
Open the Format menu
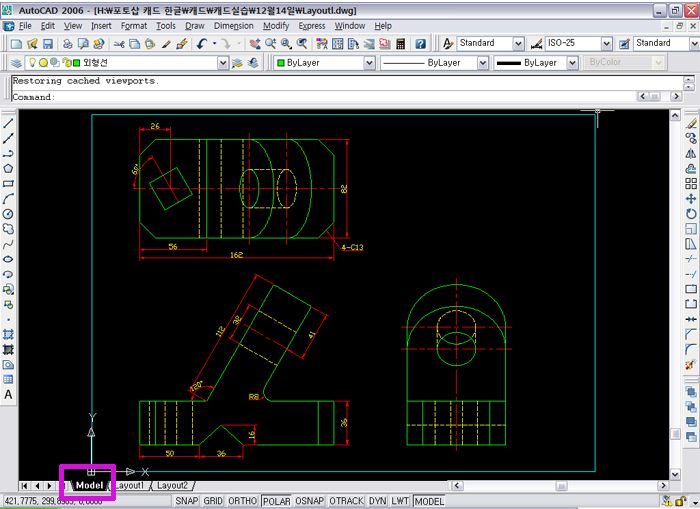tap(133, 26)
